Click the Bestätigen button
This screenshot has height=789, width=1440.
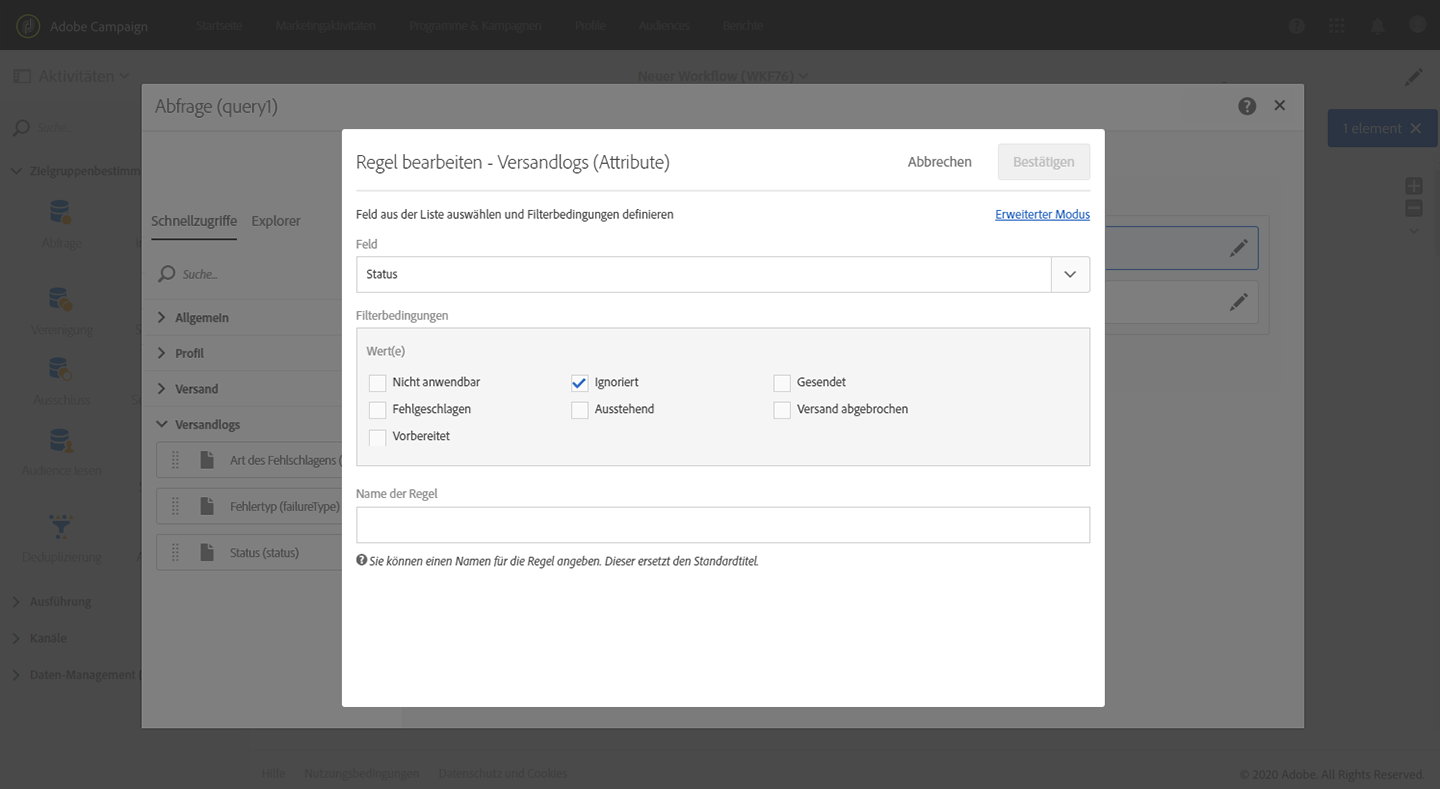point(1044,162)
